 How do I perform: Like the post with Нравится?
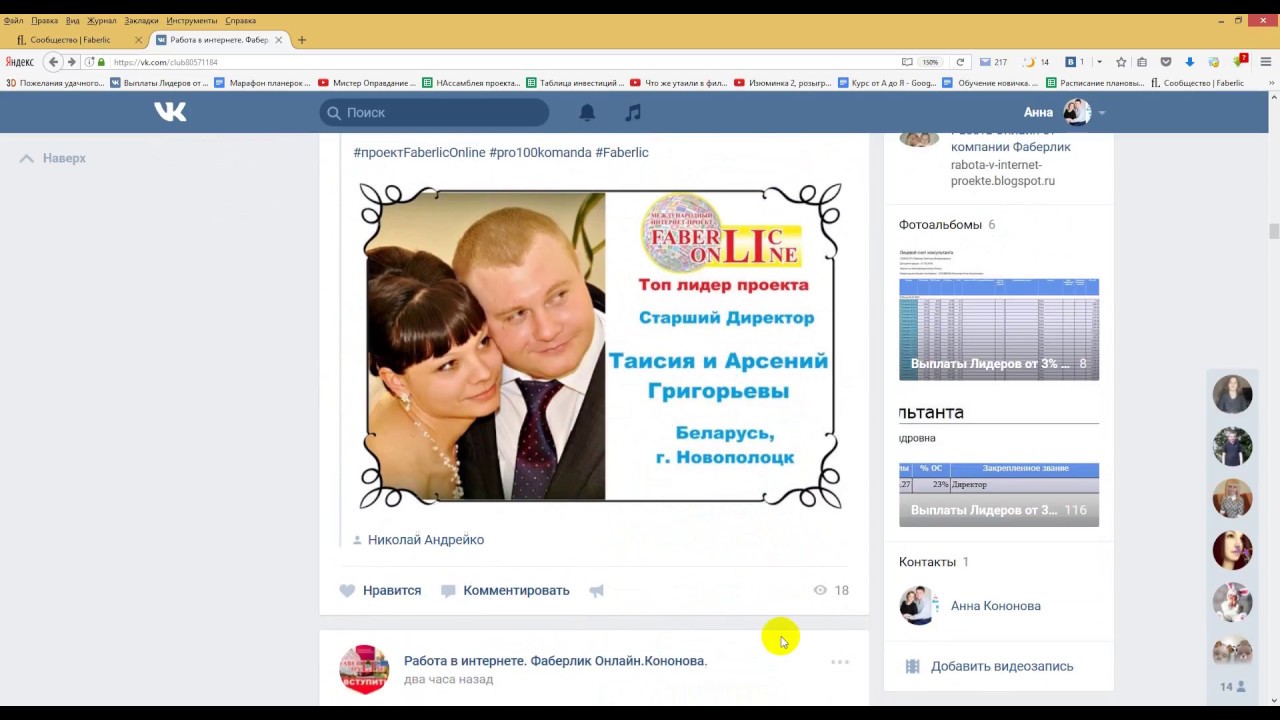380,590
